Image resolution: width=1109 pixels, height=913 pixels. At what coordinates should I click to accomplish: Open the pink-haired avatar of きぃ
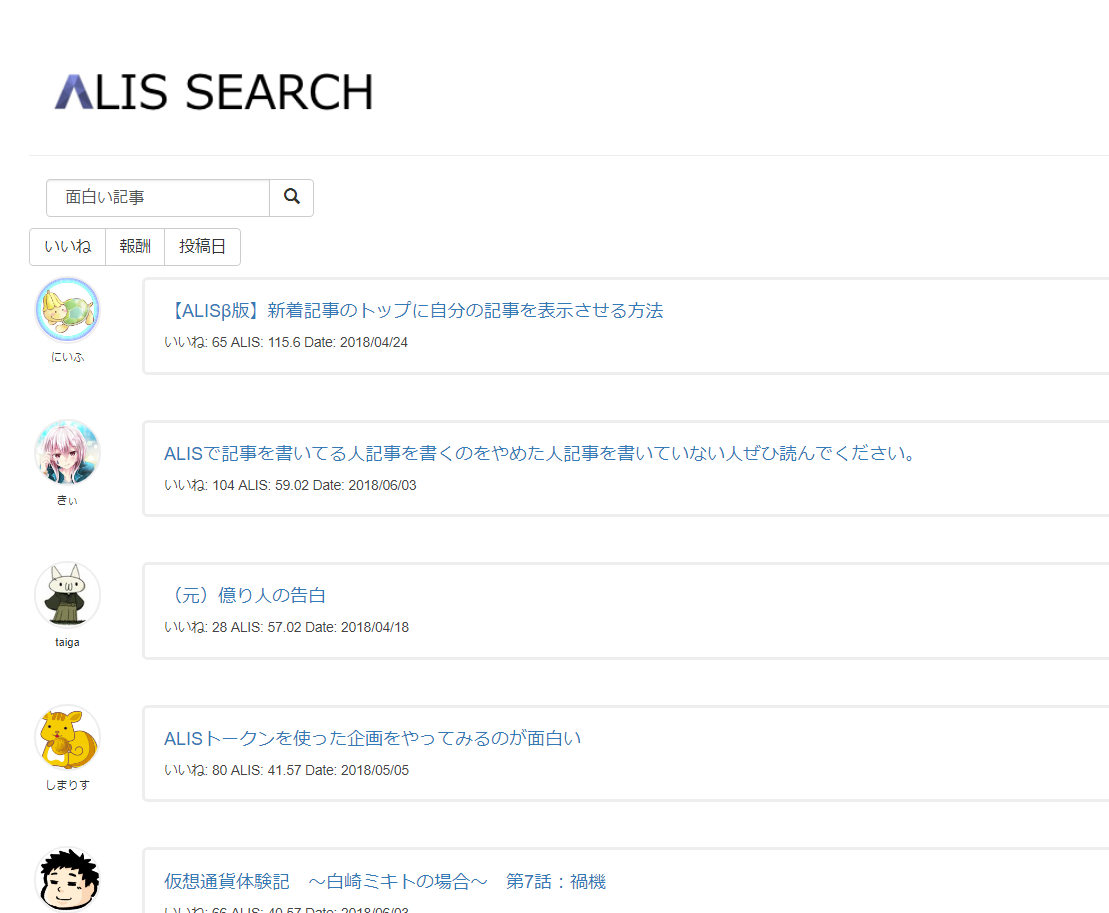67,453
